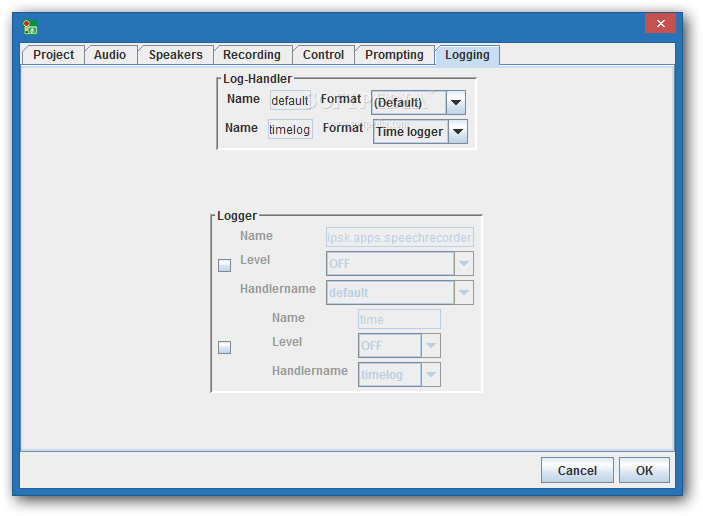Enable the time logger checkbox
Viewport: 703px width, 516px height.
[x=225, y=347]
